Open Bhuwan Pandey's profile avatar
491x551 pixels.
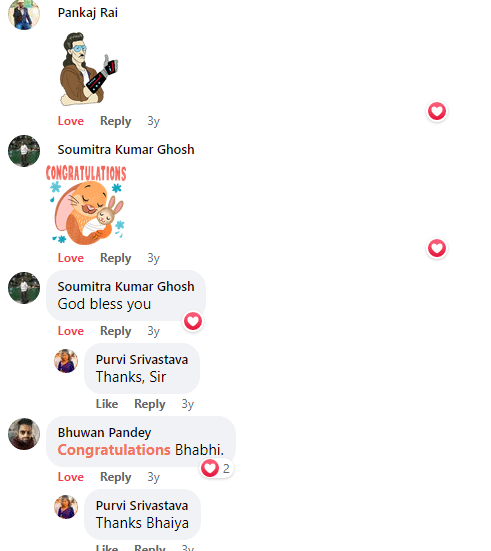[x=24, y=434]
